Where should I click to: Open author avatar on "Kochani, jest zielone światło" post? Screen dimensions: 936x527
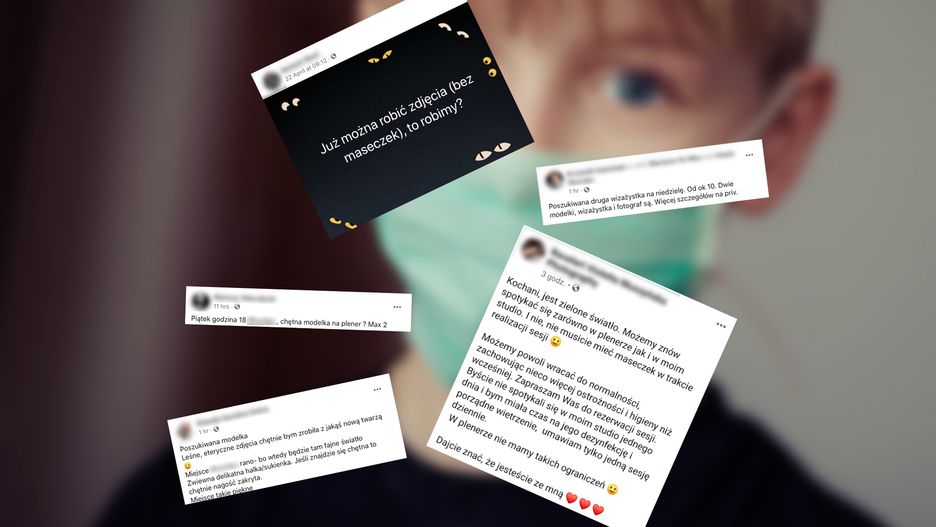[532, 248]
